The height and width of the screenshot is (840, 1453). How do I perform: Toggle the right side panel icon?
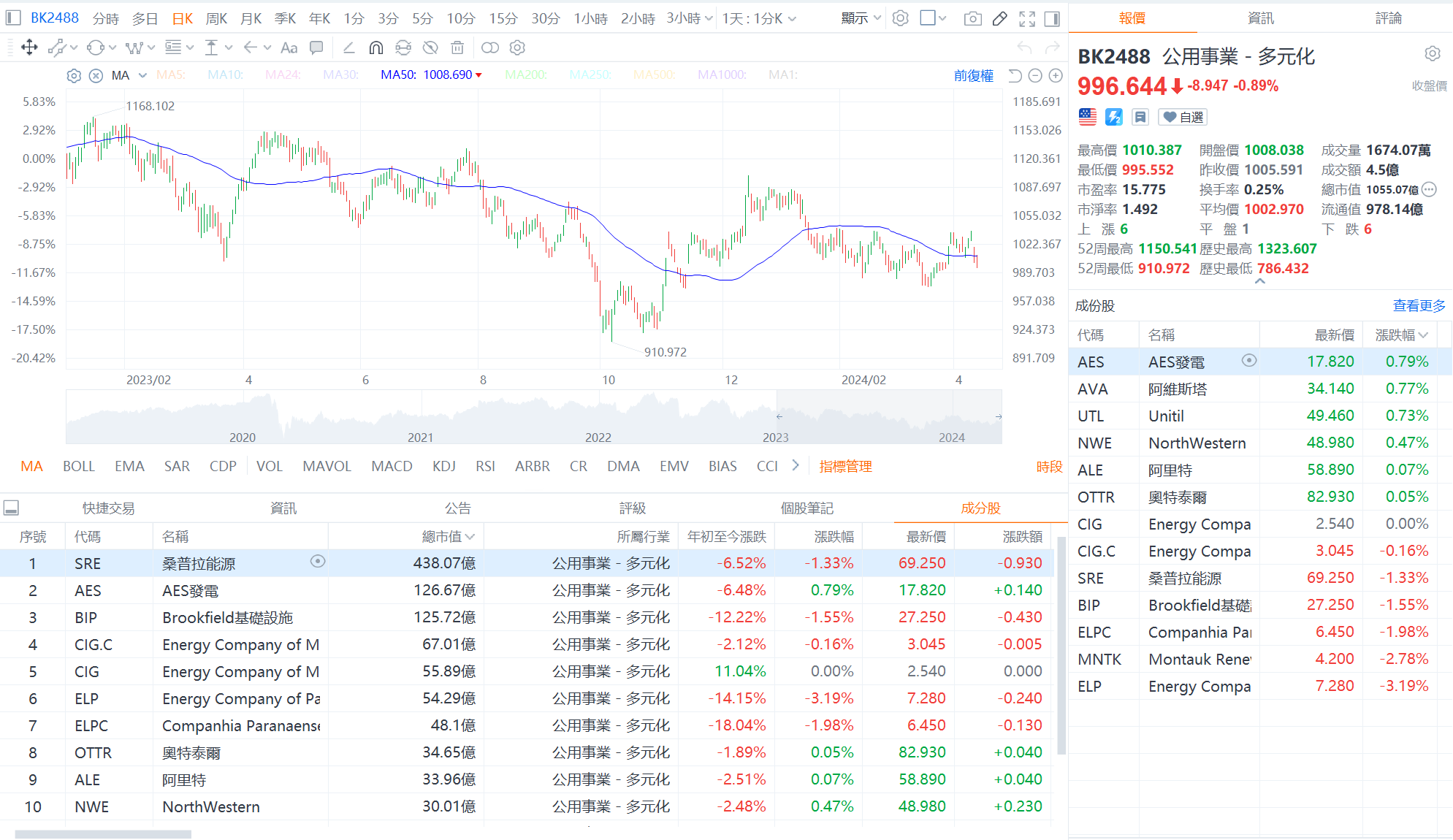point(1052,19)
